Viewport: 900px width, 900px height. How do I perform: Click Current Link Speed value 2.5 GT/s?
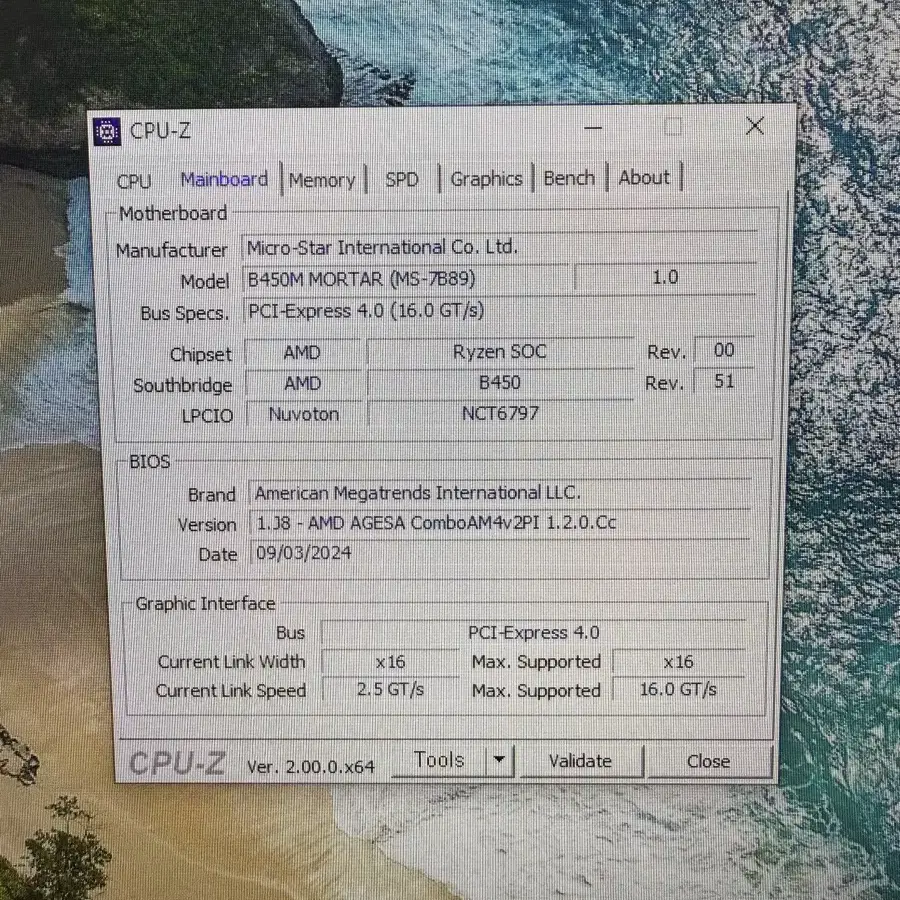[x=390, y=689]
